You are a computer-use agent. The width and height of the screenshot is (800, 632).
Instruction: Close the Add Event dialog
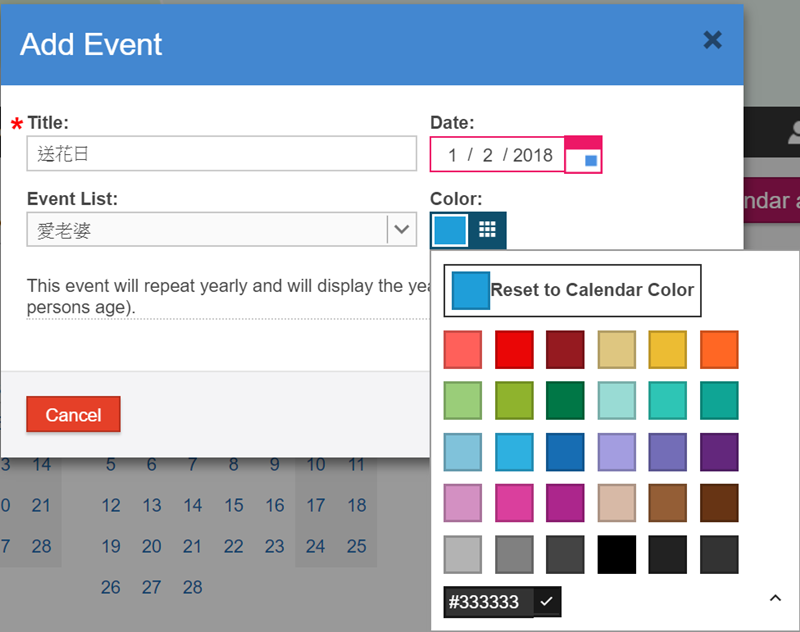[712, 40]
